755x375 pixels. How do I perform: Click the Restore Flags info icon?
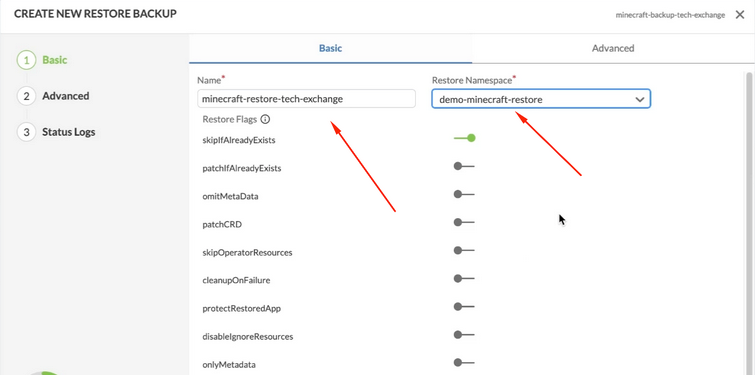pos(265,119)
